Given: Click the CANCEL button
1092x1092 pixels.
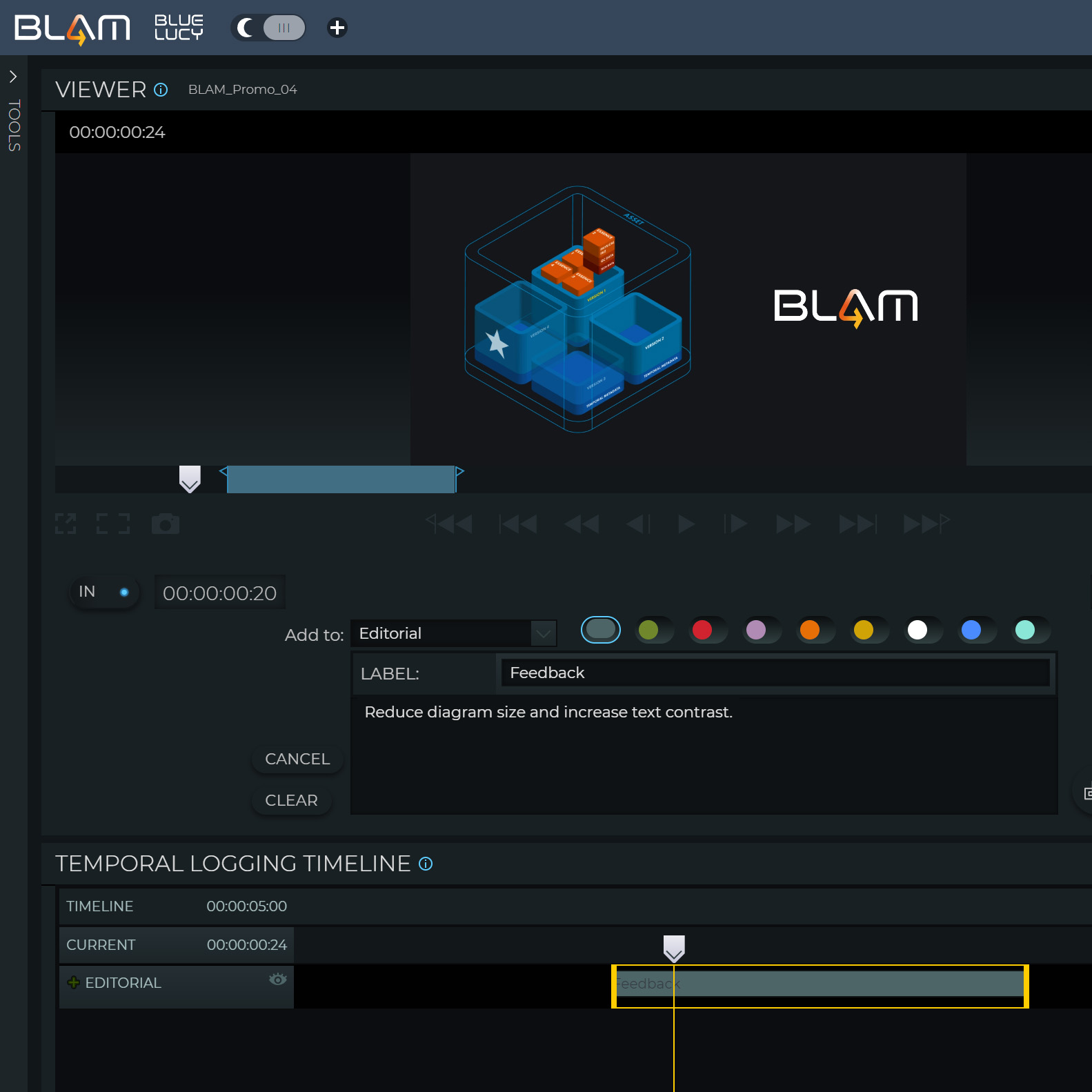Looking at the screenshot, I should tap(297, 759).
